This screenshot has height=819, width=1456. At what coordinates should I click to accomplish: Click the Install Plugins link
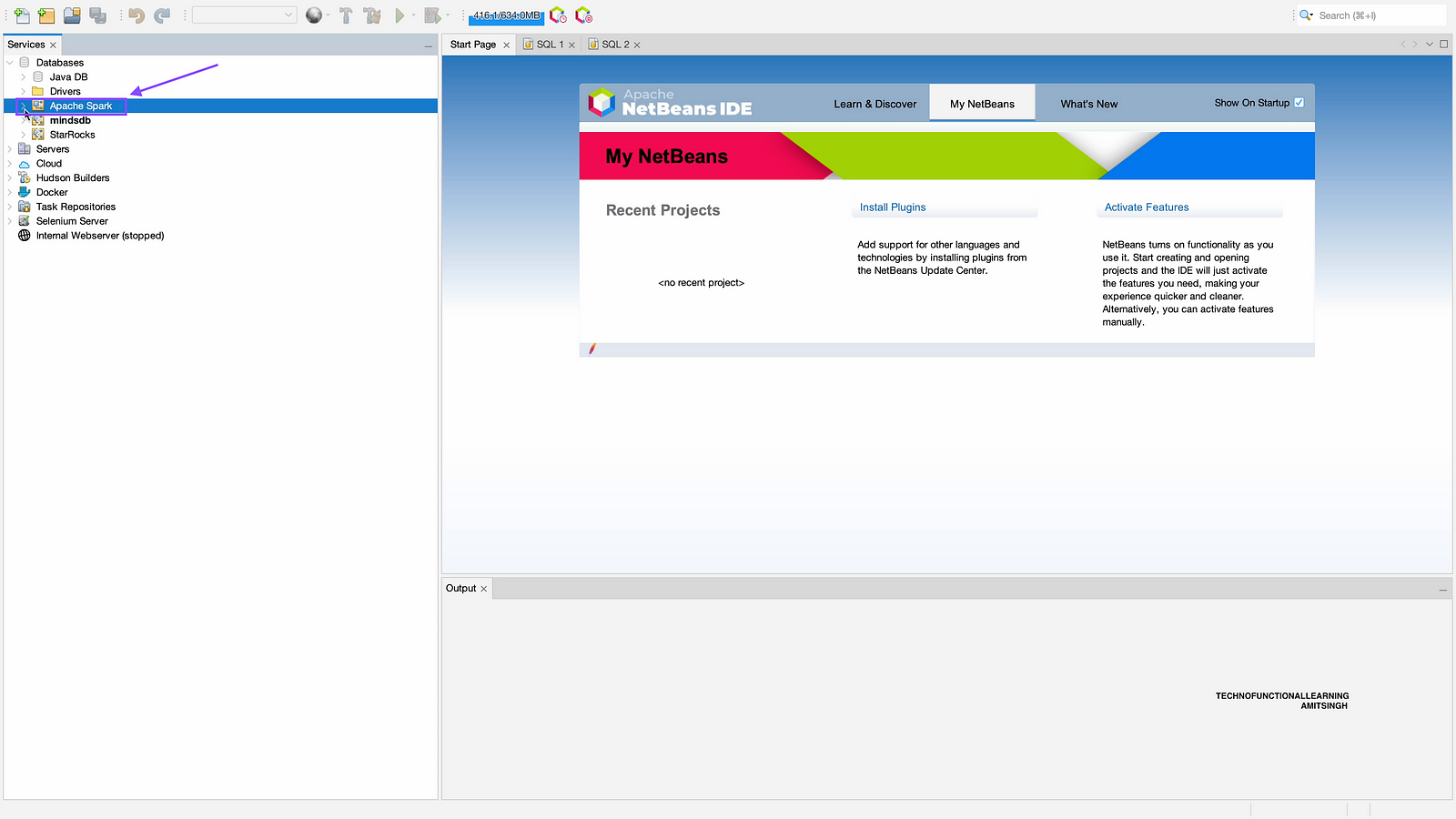(892, 207)
